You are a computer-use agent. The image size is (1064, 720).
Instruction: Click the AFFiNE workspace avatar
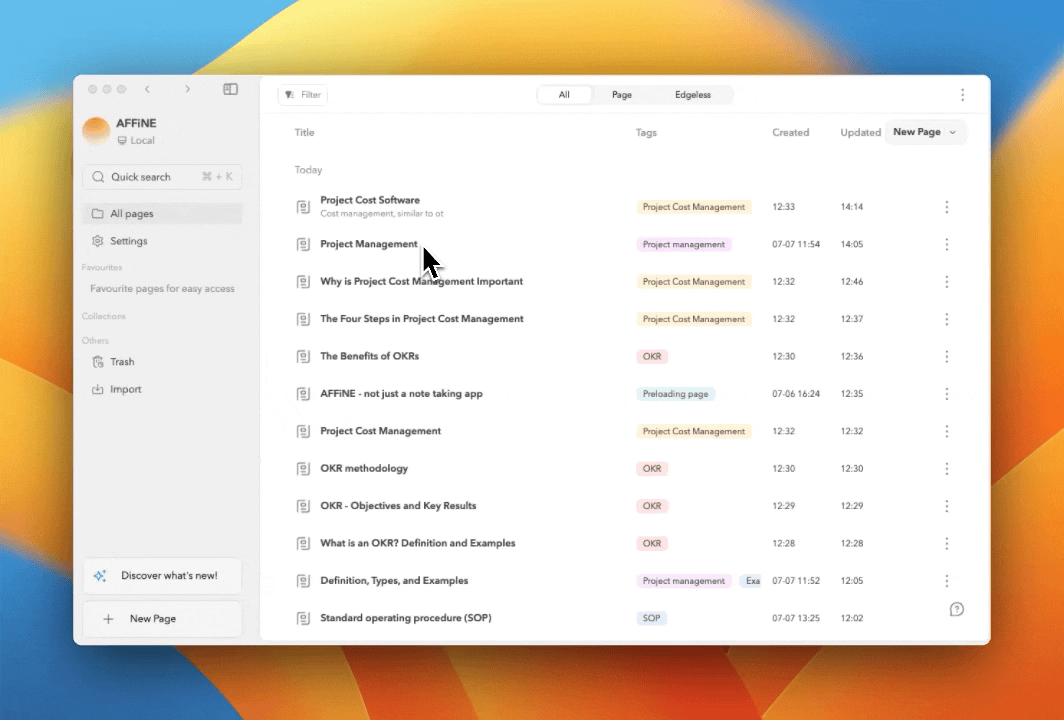tap(96, 130)
